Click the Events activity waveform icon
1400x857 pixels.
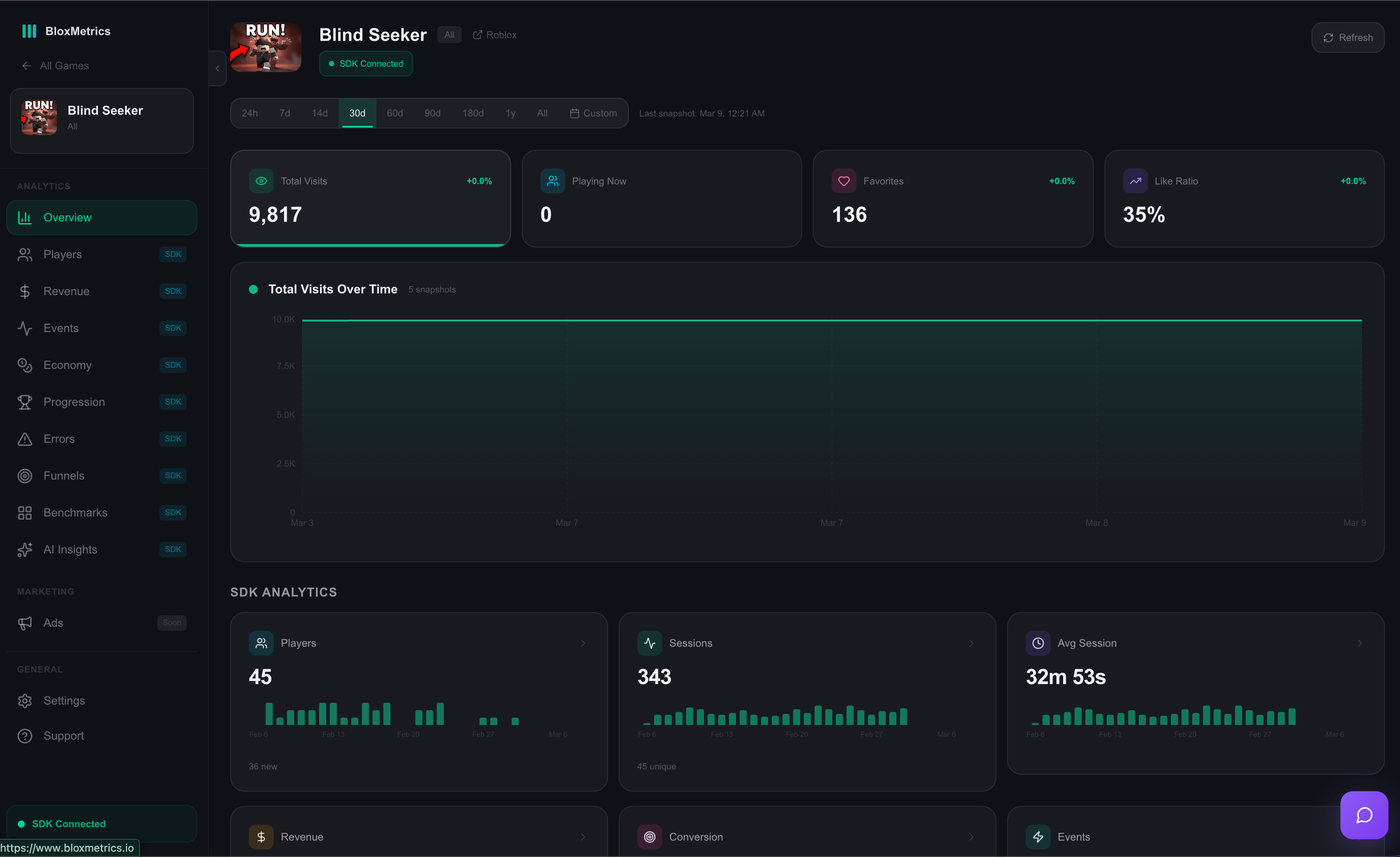pyautogui.click(x=25, y=328)
